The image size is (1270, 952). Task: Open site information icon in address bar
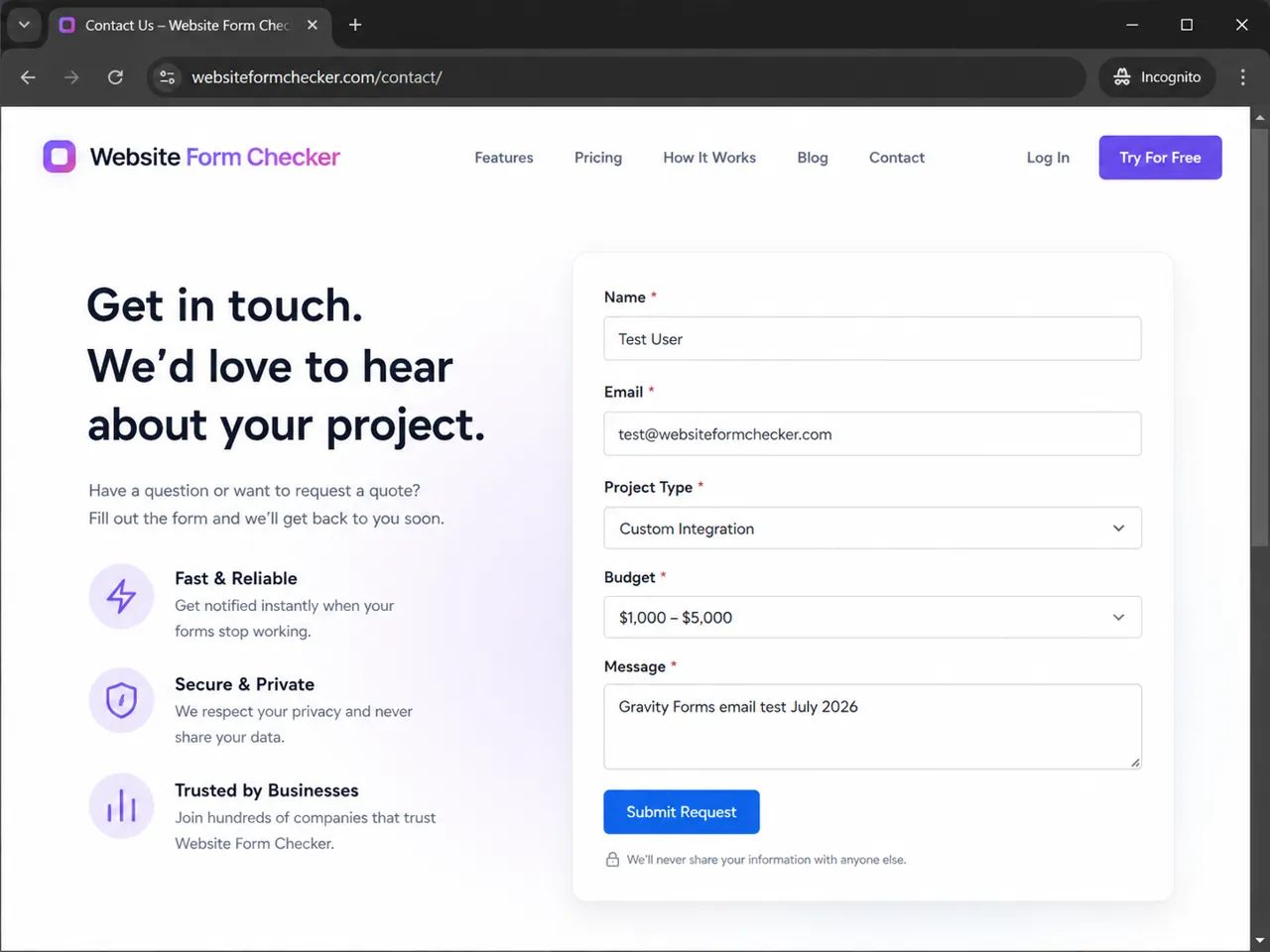point(168,76)
